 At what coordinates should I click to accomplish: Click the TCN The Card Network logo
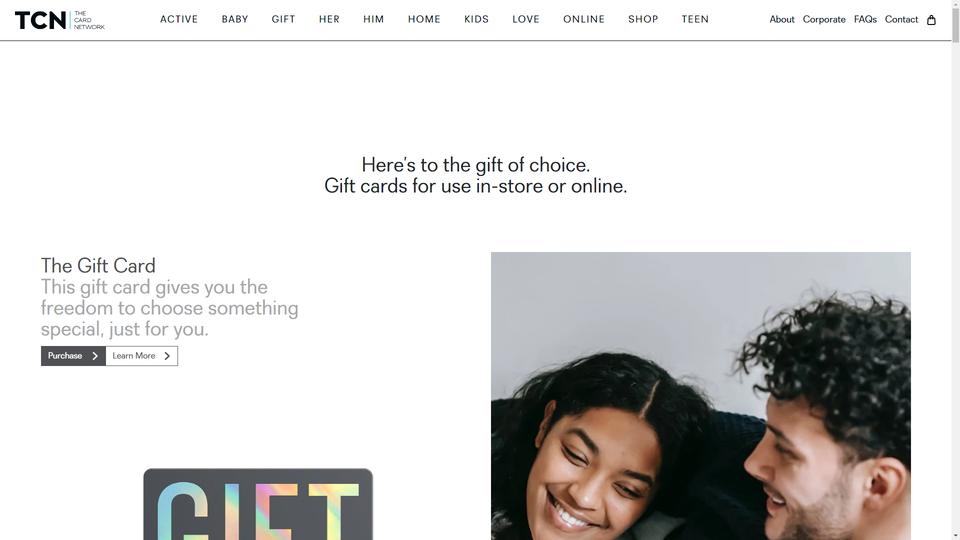[x=59, y=20]
